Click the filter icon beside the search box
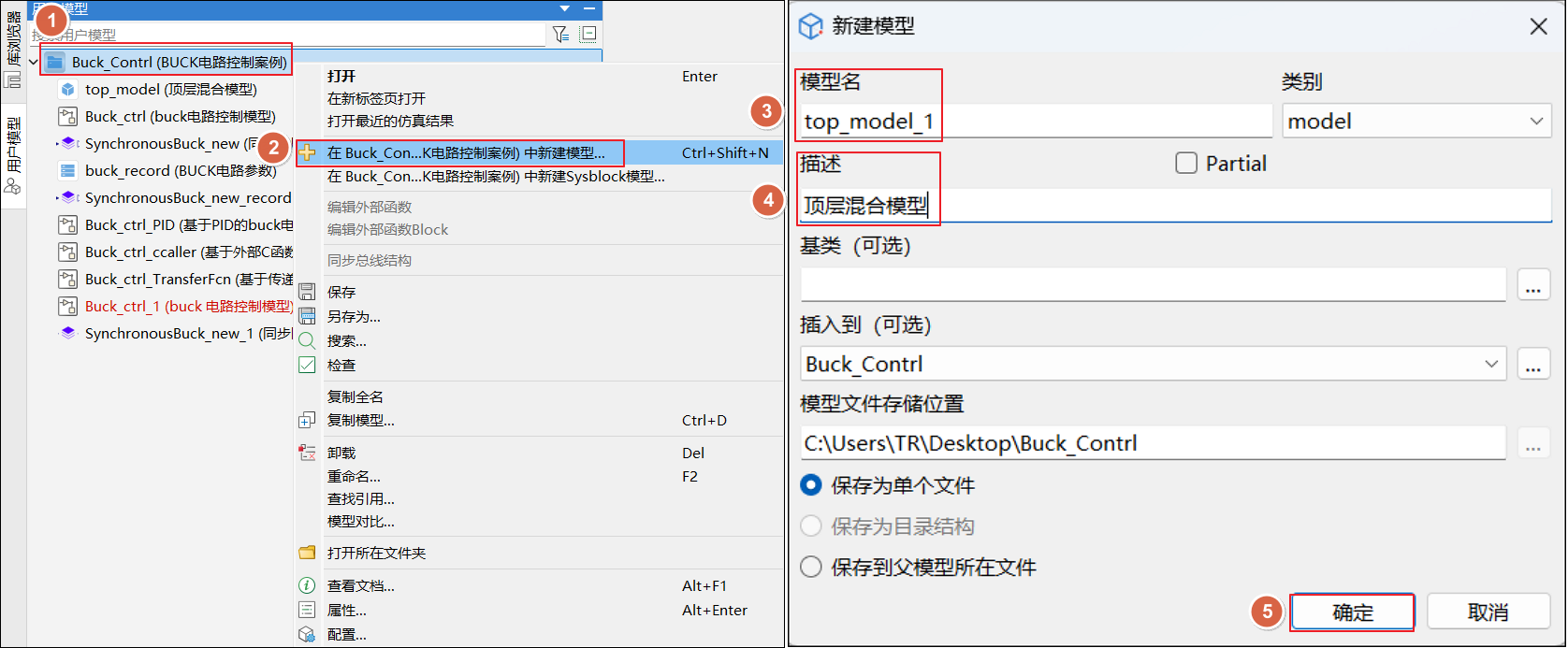 pos(560,35)
